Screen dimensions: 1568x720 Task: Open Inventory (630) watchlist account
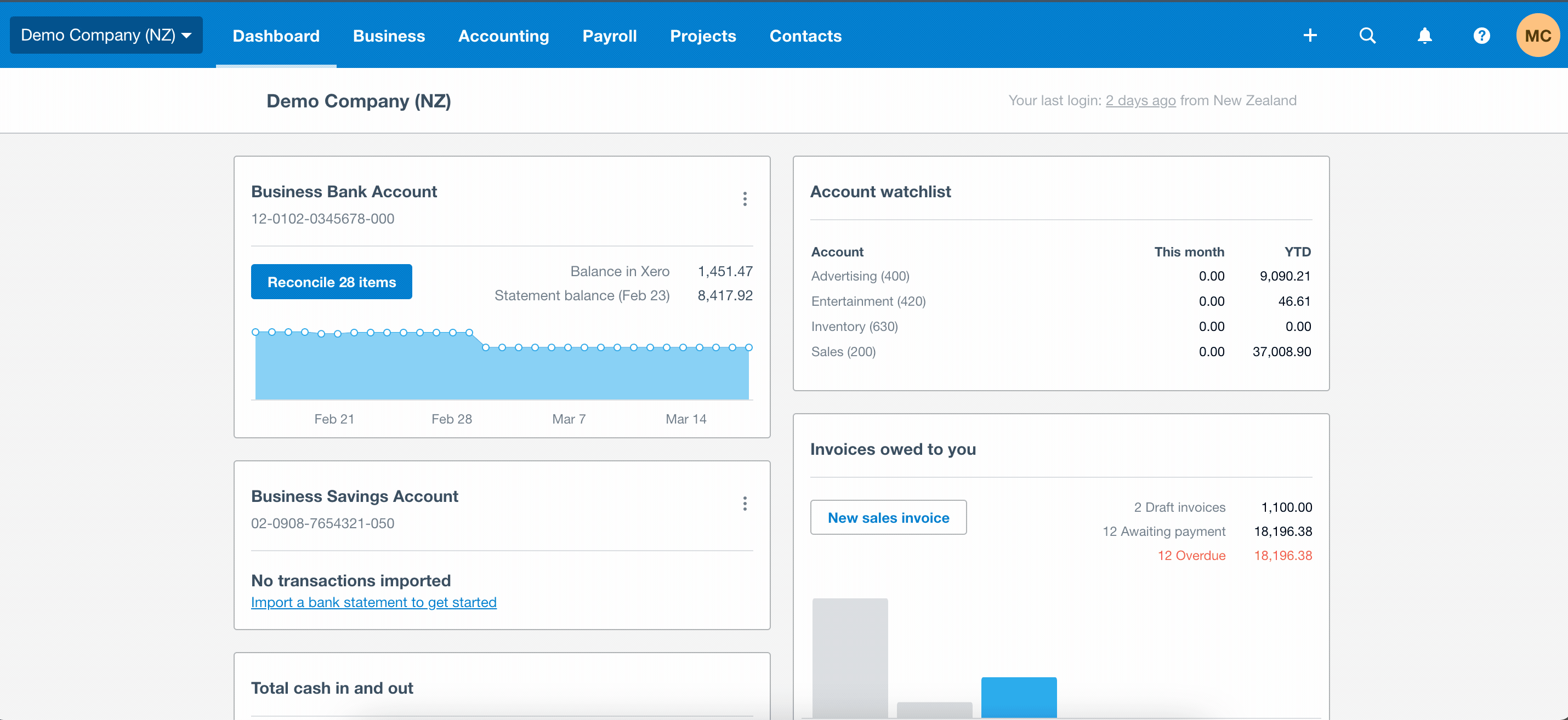[855, 327]
